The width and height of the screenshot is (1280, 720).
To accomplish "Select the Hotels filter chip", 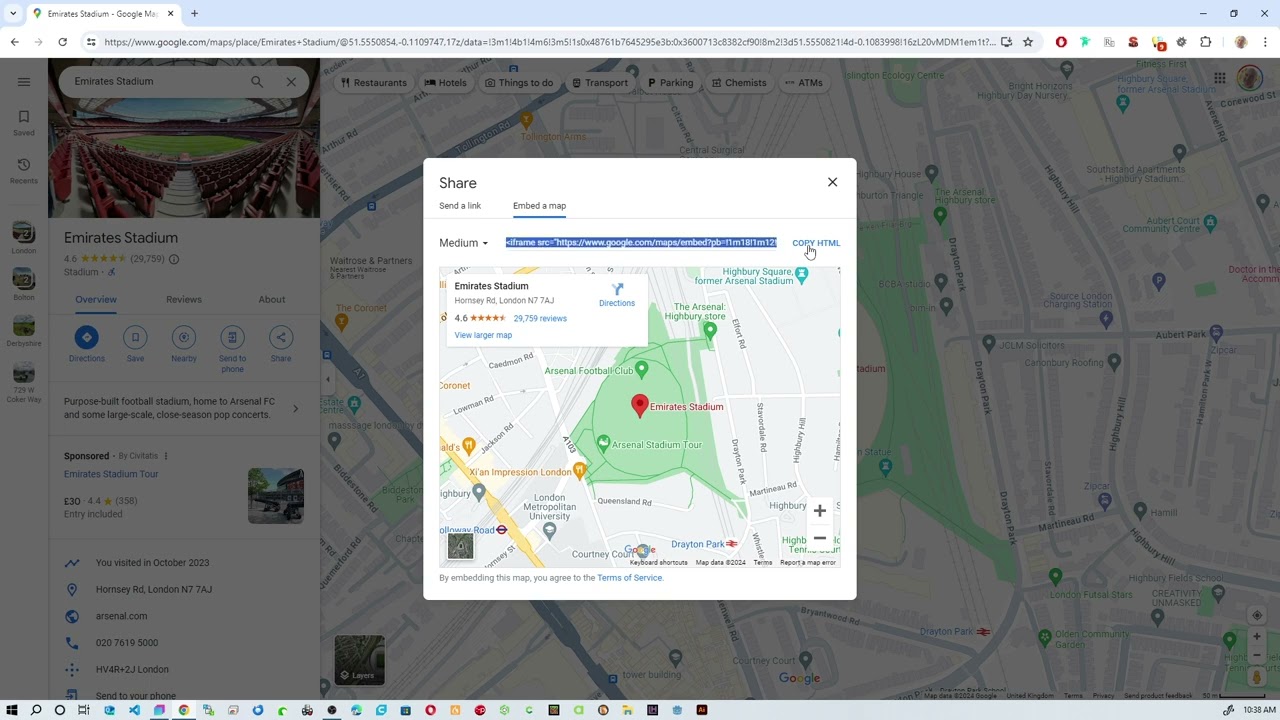I will 445,83.
